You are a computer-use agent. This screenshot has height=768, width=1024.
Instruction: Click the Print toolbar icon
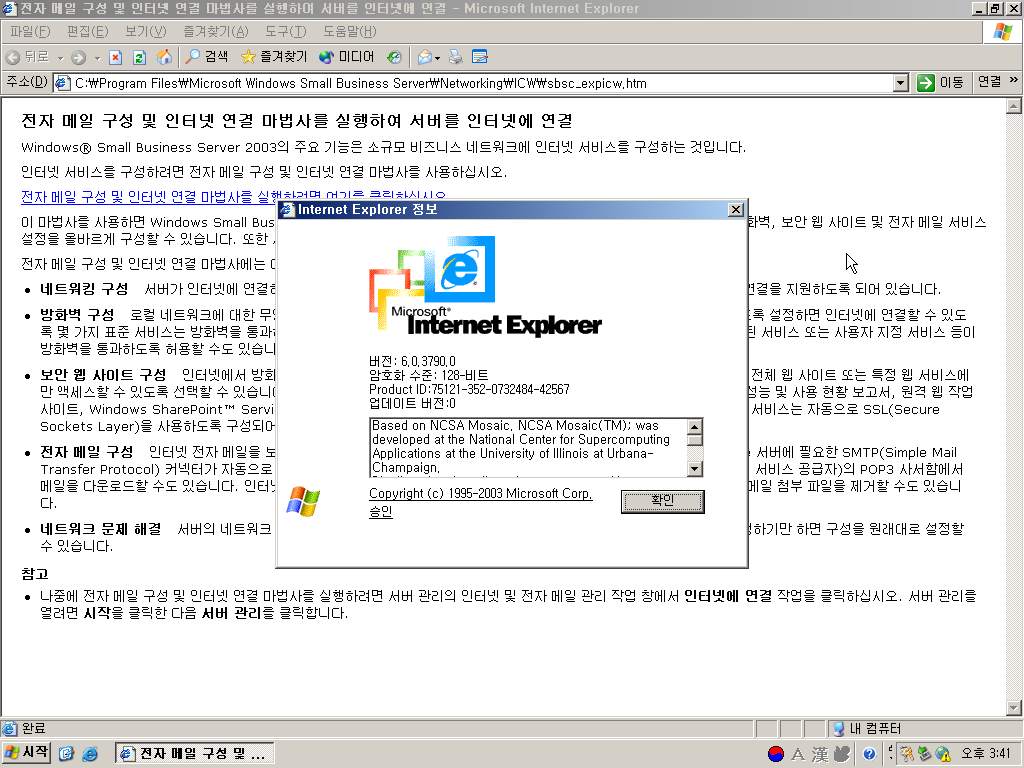[456, 57]
